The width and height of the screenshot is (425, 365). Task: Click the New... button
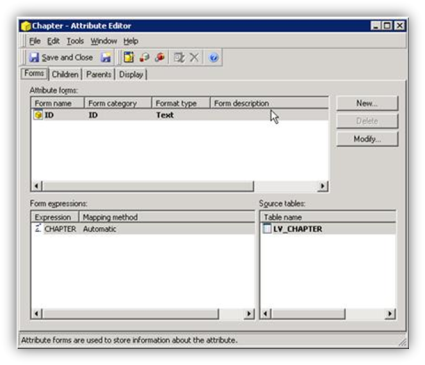[x=367, y=103]
